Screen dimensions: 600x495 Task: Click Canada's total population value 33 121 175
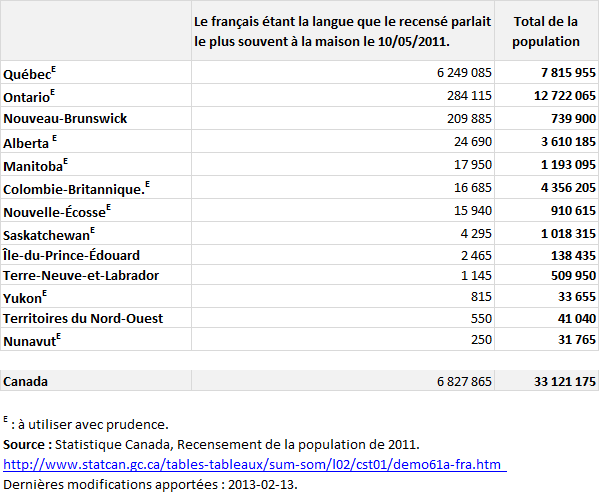(x=553, y=381)
